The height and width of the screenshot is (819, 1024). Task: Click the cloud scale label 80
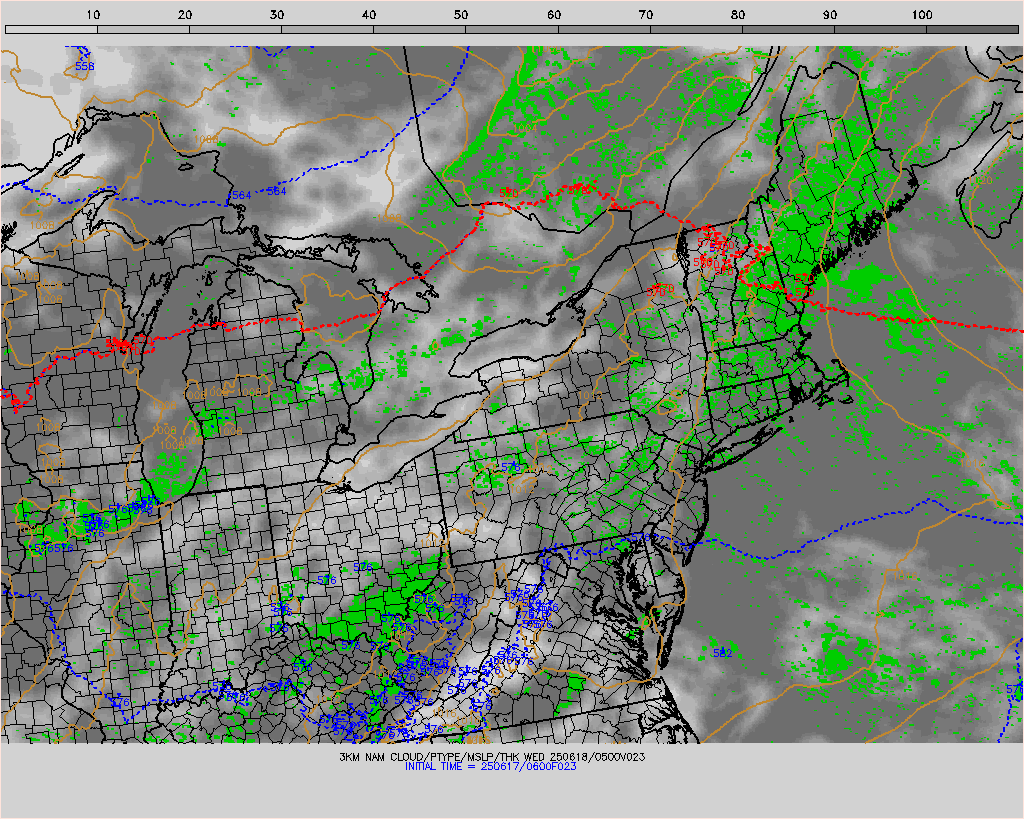coord(738,14)
